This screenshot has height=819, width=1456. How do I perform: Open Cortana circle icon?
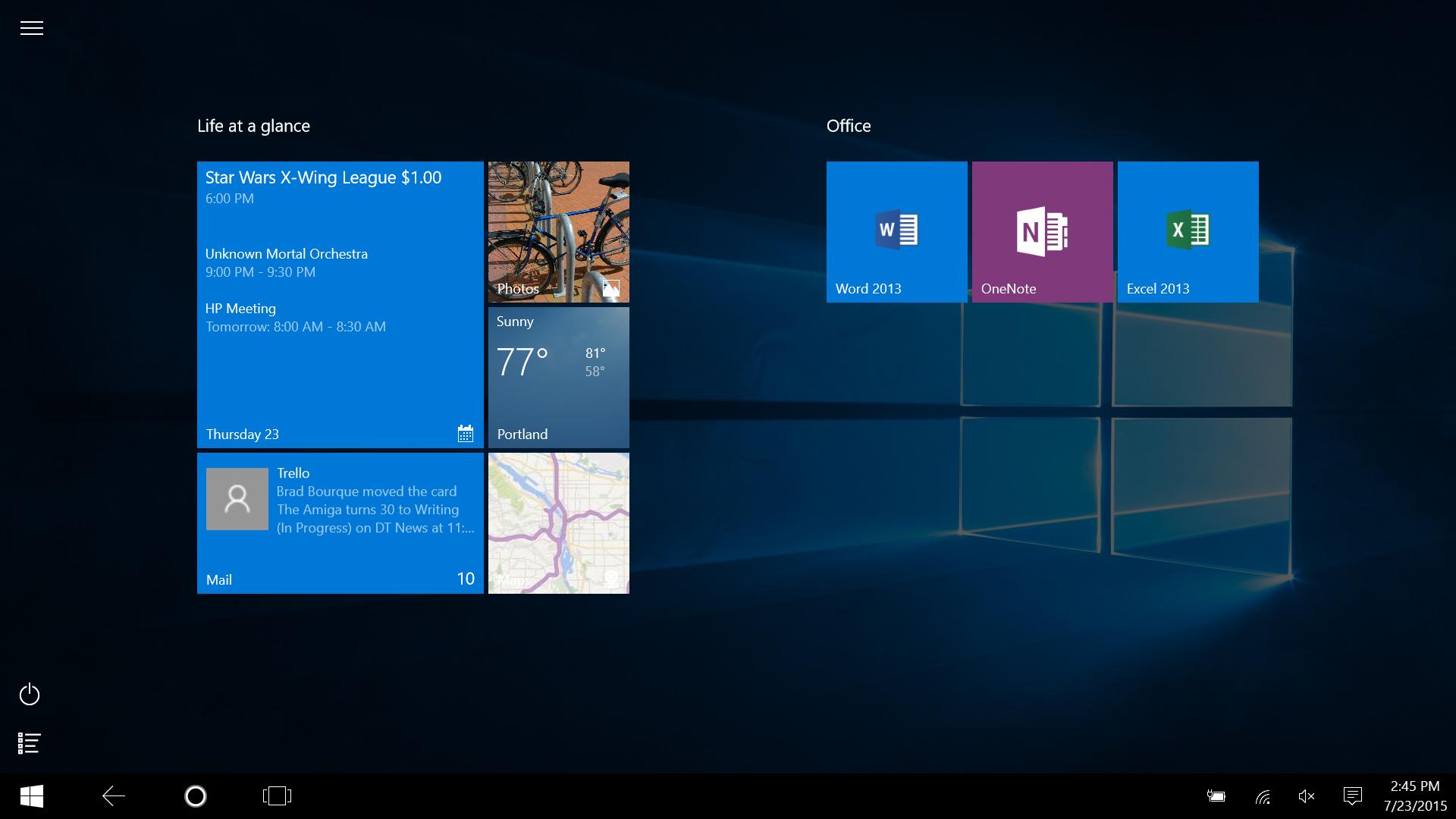[196, 796]
